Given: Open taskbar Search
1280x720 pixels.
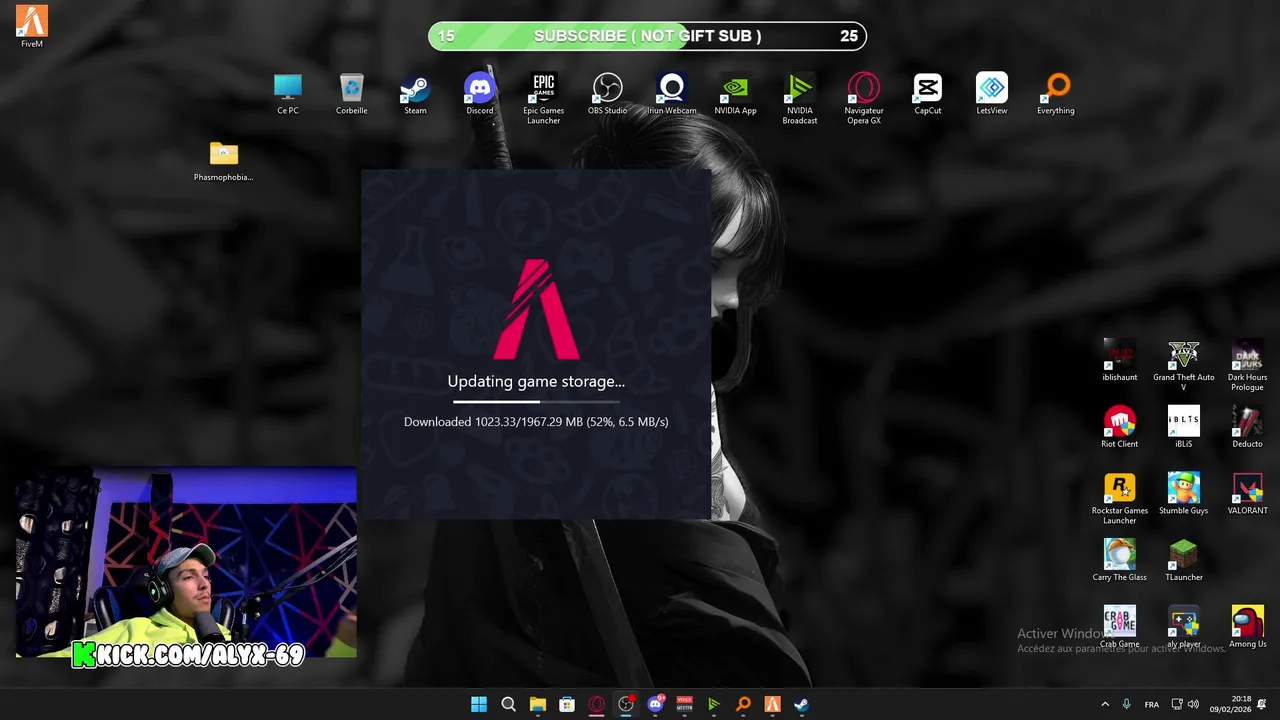Looking at the screenshot, I should 508,704.
